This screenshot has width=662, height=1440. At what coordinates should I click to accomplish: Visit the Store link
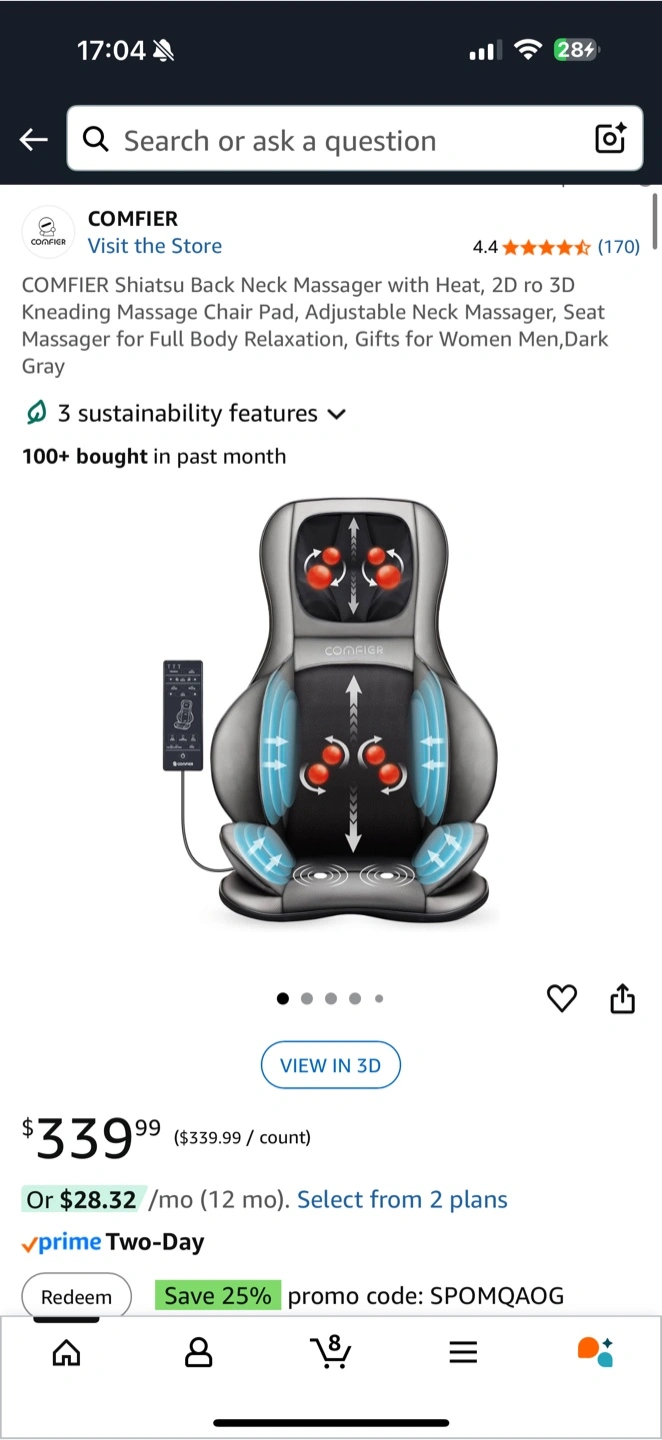(155, 246)
